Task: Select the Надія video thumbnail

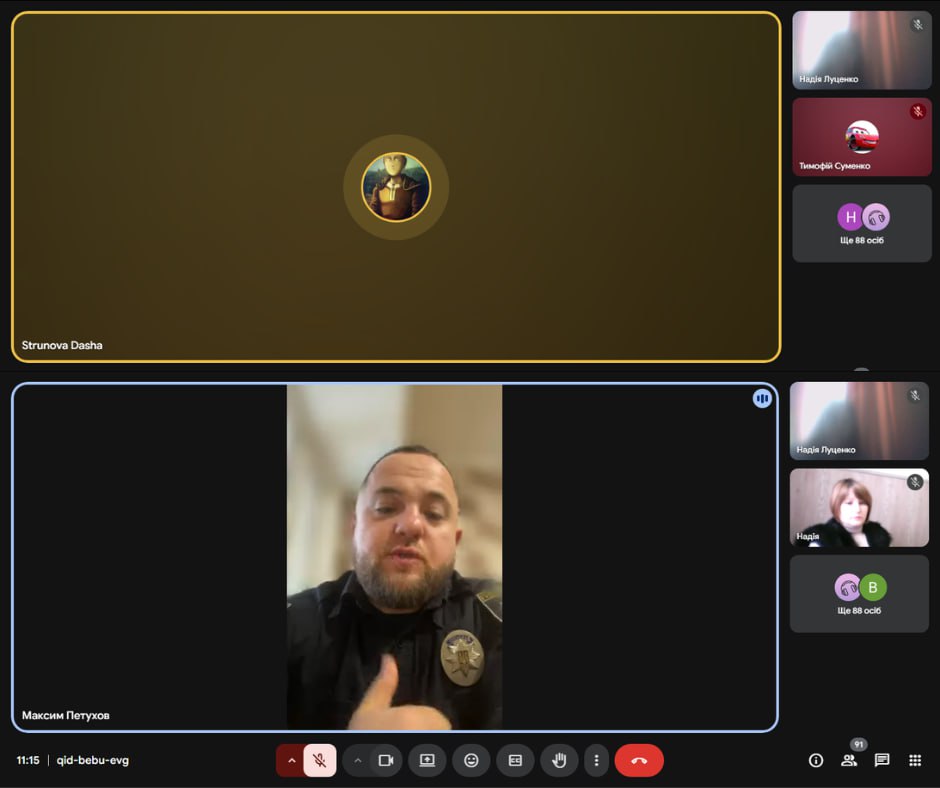Action: (x=860, y=507)
